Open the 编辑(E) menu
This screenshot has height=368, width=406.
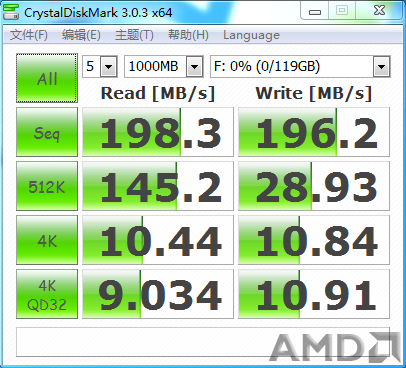81,35
